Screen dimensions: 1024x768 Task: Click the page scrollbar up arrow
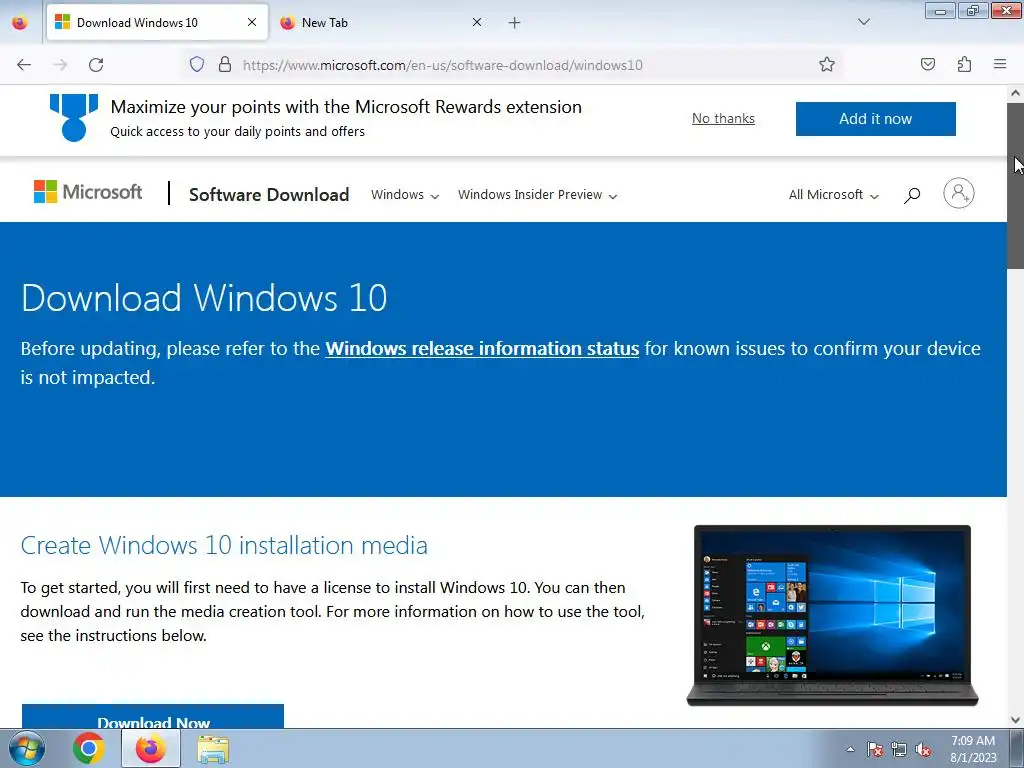pyautogui.click(x=1015, y=93)
